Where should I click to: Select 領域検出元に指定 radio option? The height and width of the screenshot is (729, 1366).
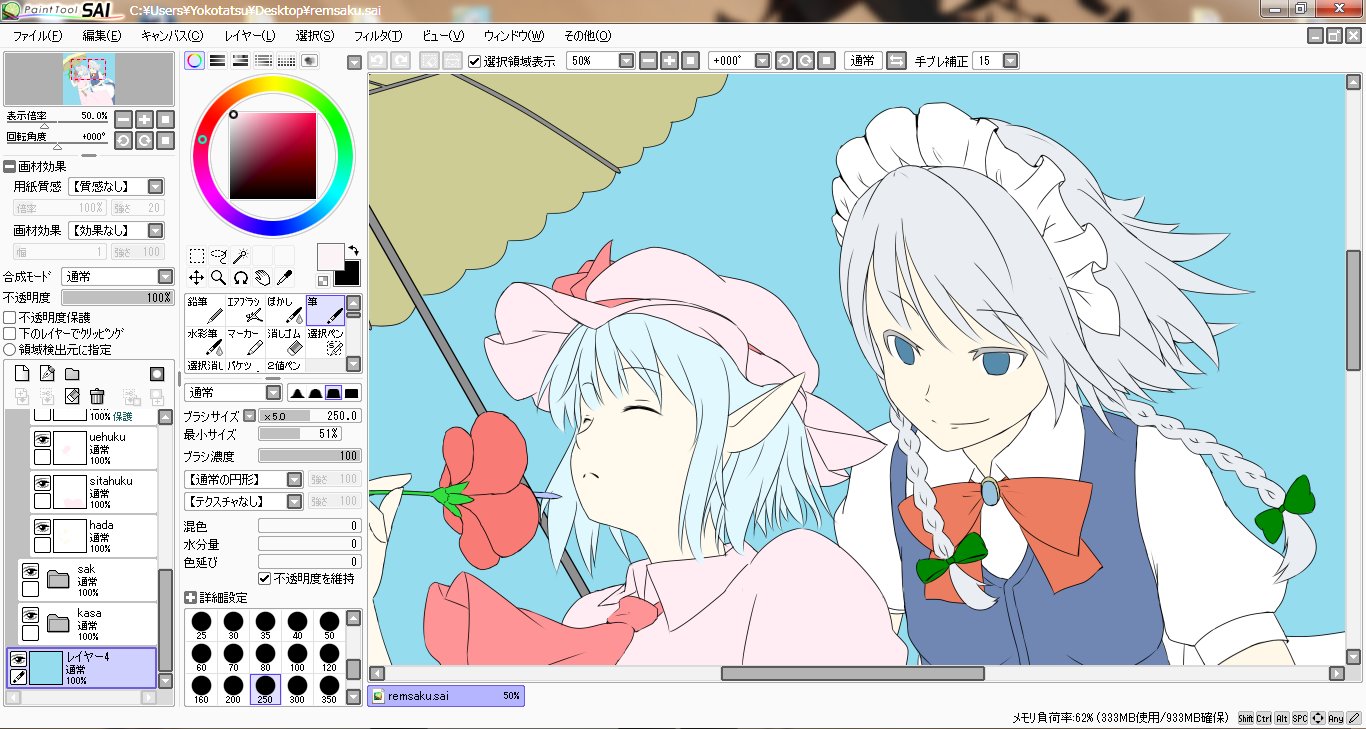point(10,350)
